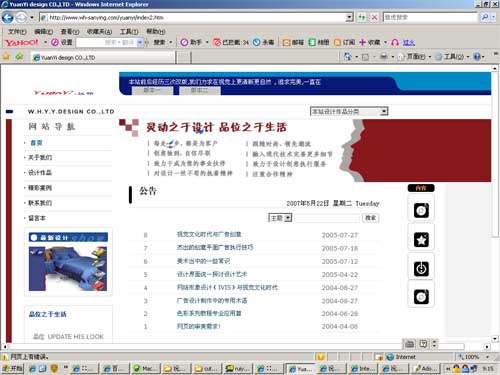Click the Home icon in command bar
This screenshot has height=375, width=500.
click(348, 57)
